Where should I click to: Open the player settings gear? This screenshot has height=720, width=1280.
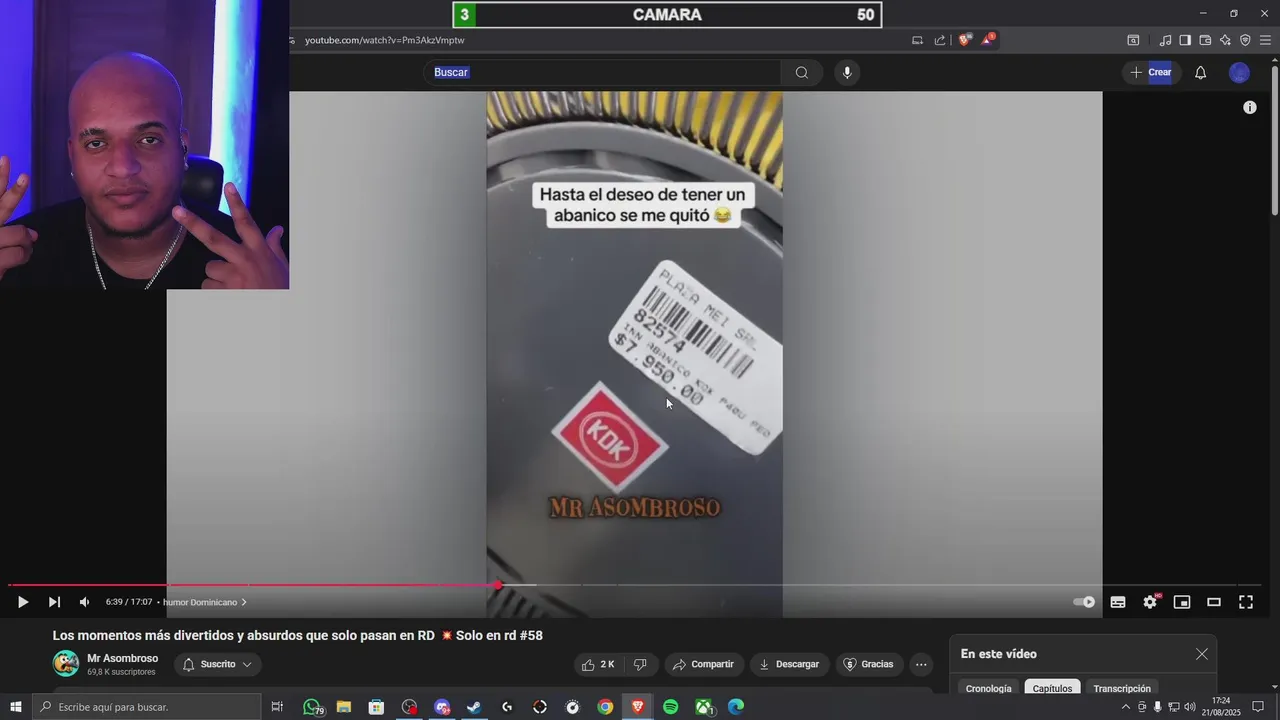[x=1150, y=602]
